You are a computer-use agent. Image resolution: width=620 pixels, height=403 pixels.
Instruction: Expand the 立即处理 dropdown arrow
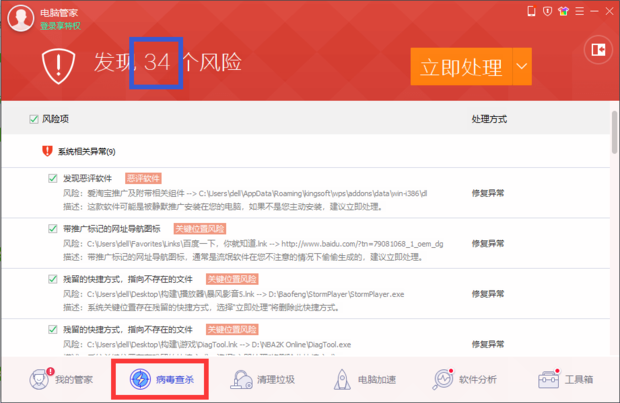522,67
